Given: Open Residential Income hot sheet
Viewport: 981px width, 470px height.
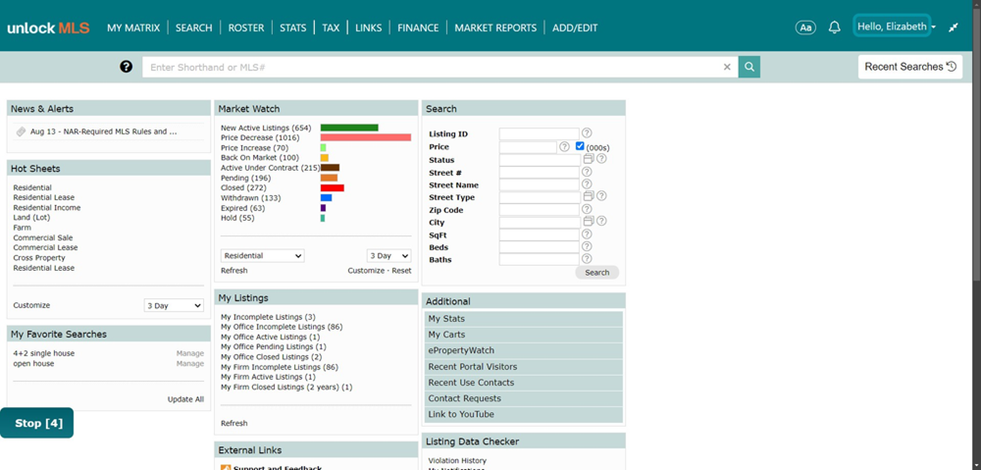Looking at the screenshot, I should [47, 208].
